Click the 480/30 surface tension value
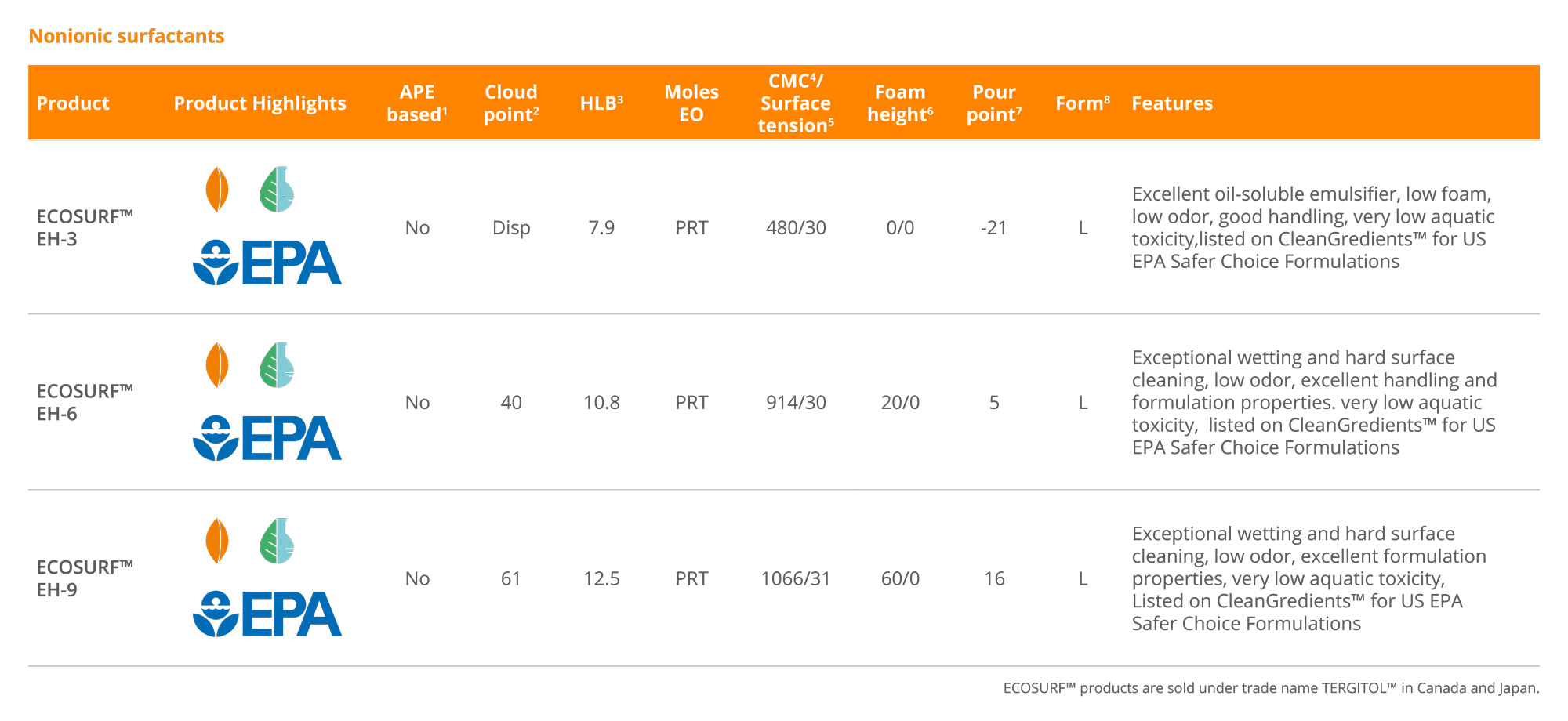This screenshot has width=1568, height=721. 796,228
